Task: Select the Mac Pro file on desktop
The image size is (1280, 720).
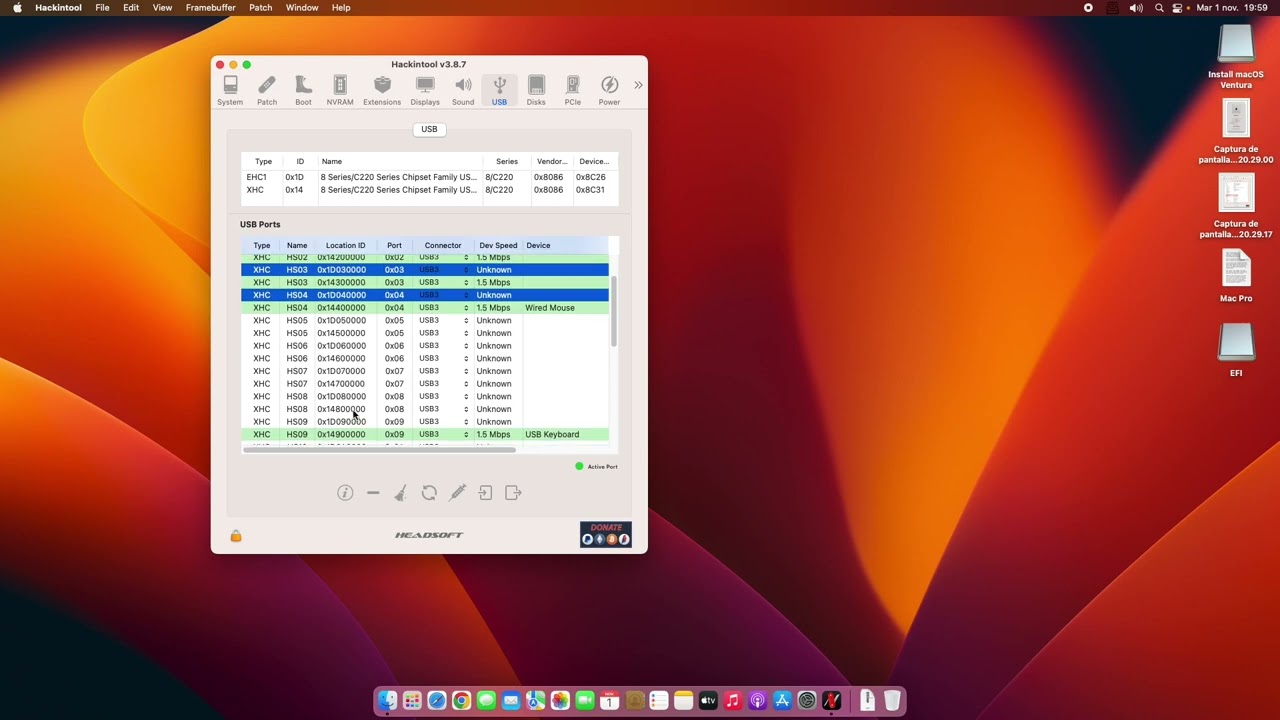Action: coord(1236,275)
